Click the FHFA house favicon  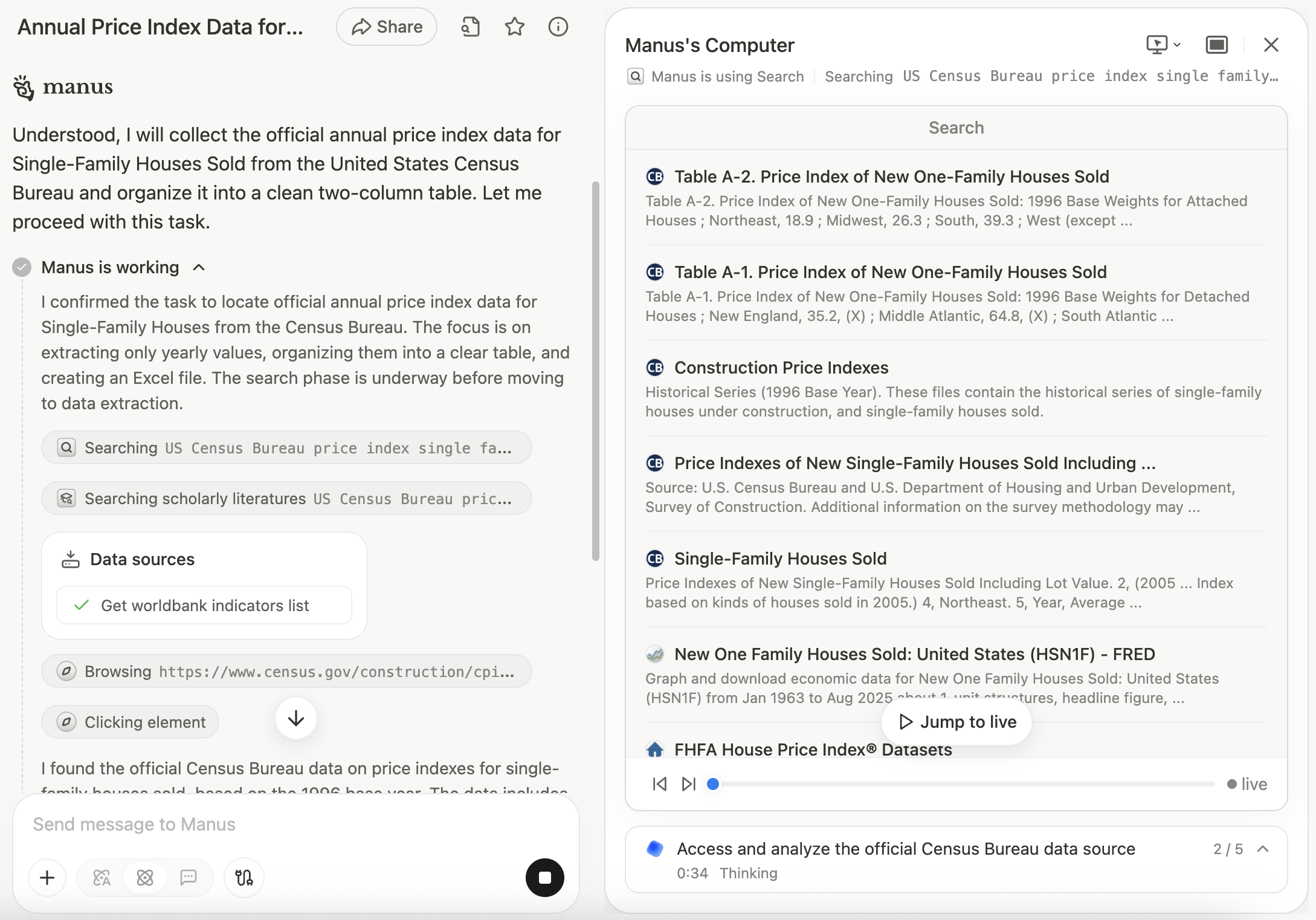pos(655,750)
